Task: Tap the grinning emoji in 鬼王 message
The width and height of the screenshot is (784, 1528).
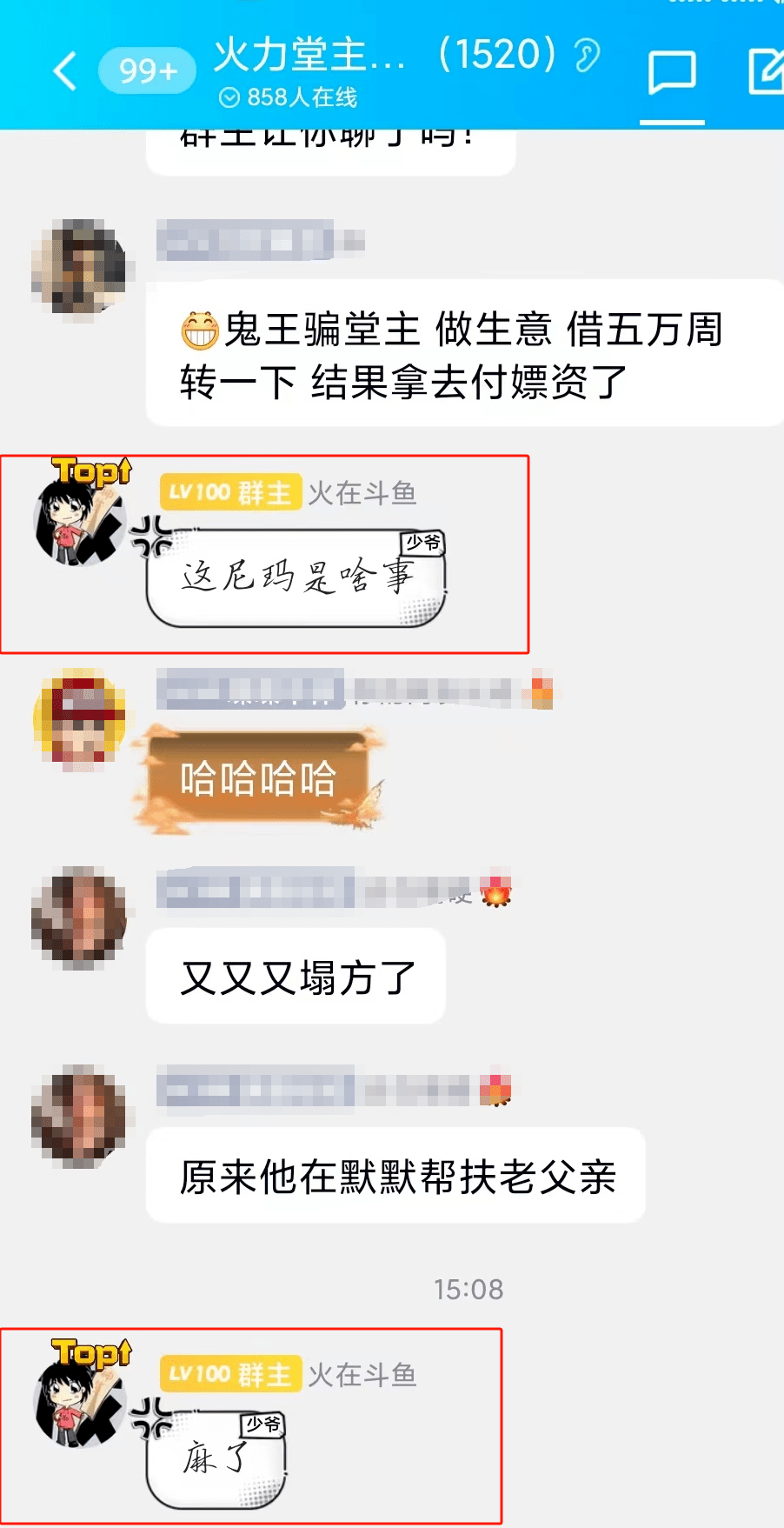Action: (x=199, y=330)
